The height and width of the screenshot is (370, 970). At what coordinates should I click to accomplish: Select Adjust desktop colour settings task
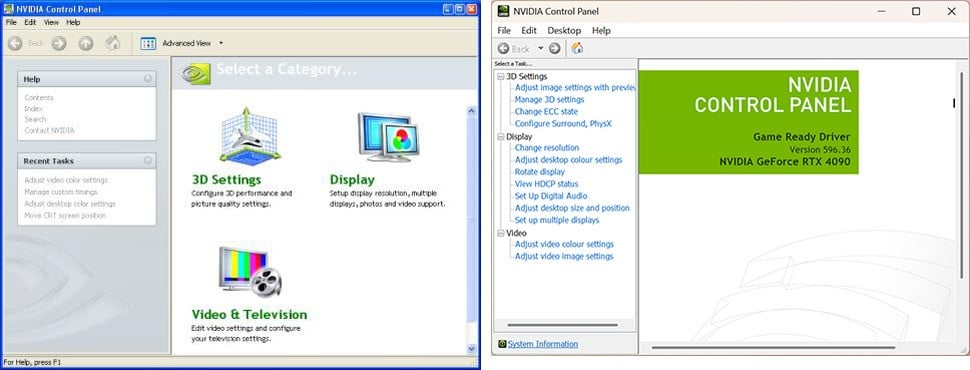[x=569, y=160]
